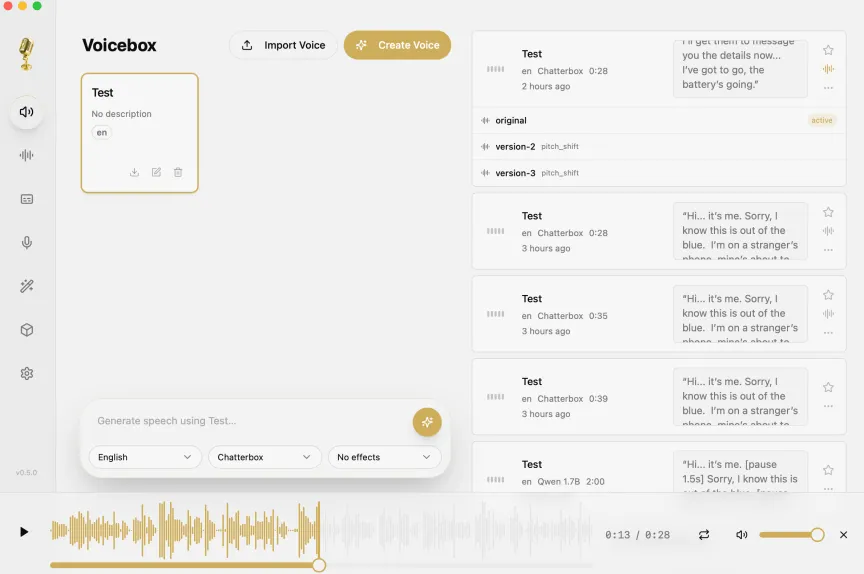Click the 'Voicebox' heading
This screenshot has width=864, height=574.
pyautogui.click(x=119, y=45)
